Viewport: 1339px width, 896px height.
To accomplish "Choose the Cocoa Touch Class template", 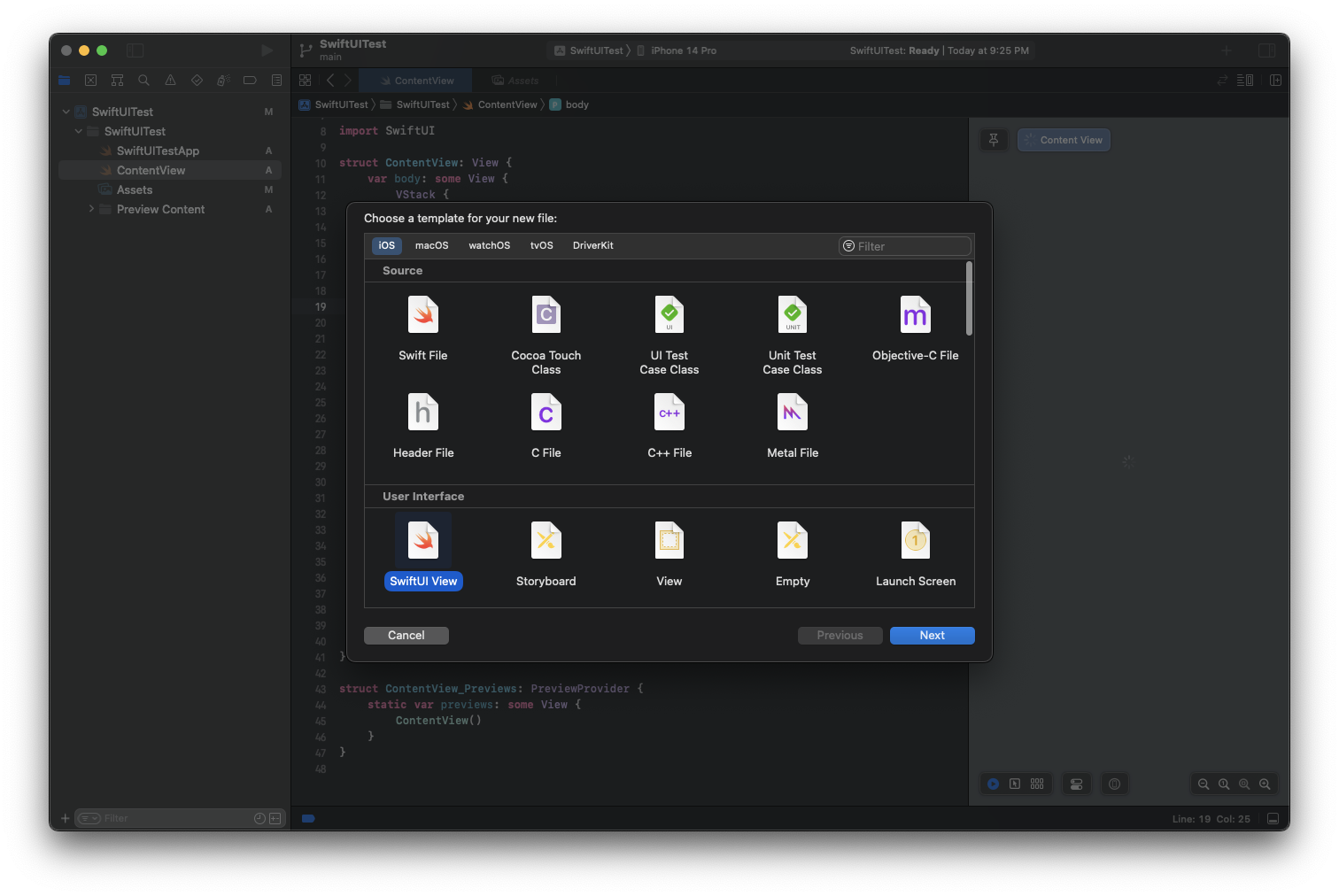I will click(x=546, y=336).
